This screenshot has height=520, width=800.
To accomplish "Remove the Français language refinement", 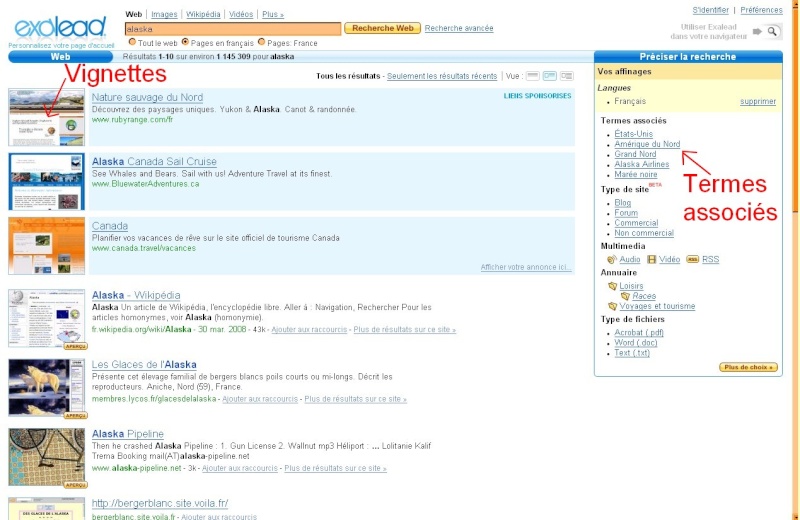I will [x=758, y=102].
